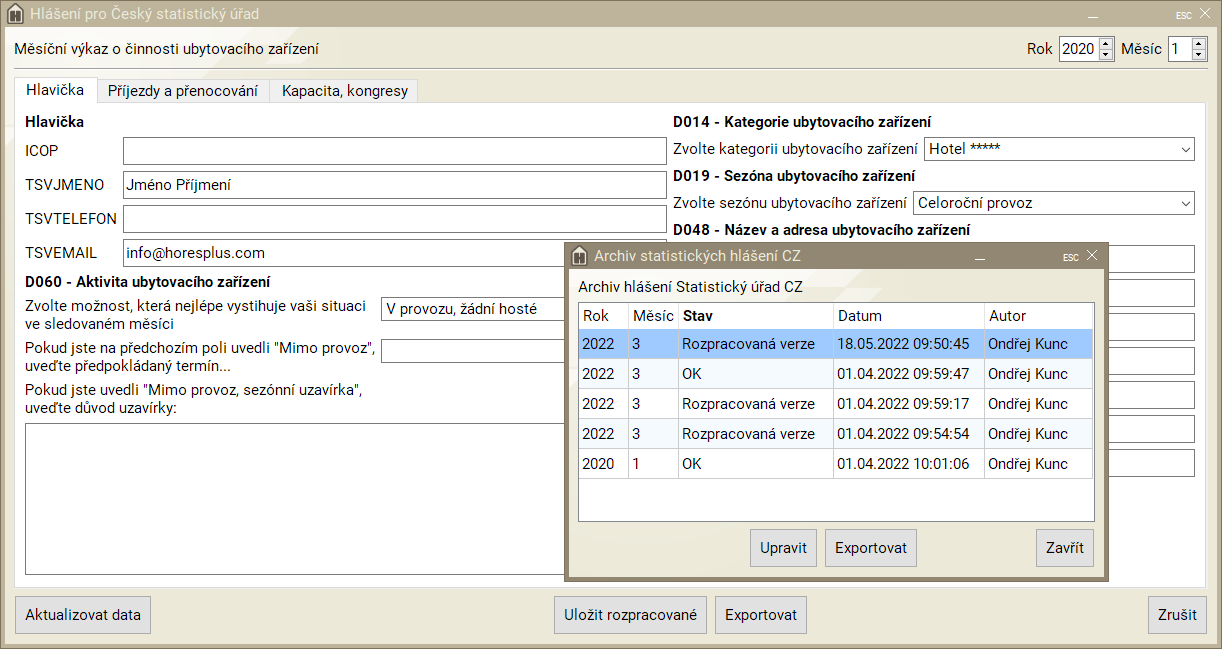Screen dimensions: 1222x649
Task: Click the main window's title bar house icon
Action: click(15, 15)
